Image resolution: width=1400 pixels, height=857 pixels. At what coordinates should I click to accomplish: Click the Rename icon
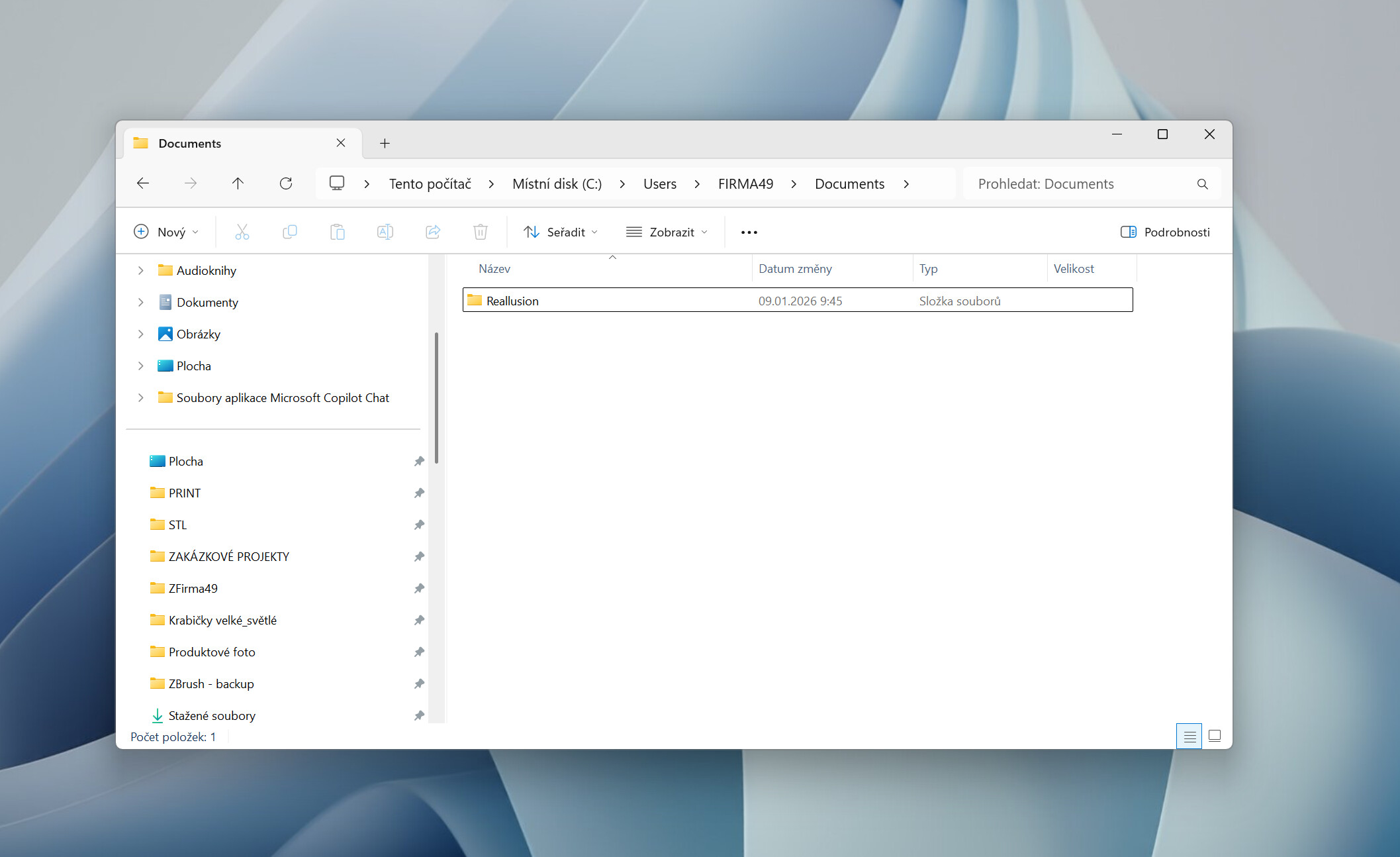[385, 232]
